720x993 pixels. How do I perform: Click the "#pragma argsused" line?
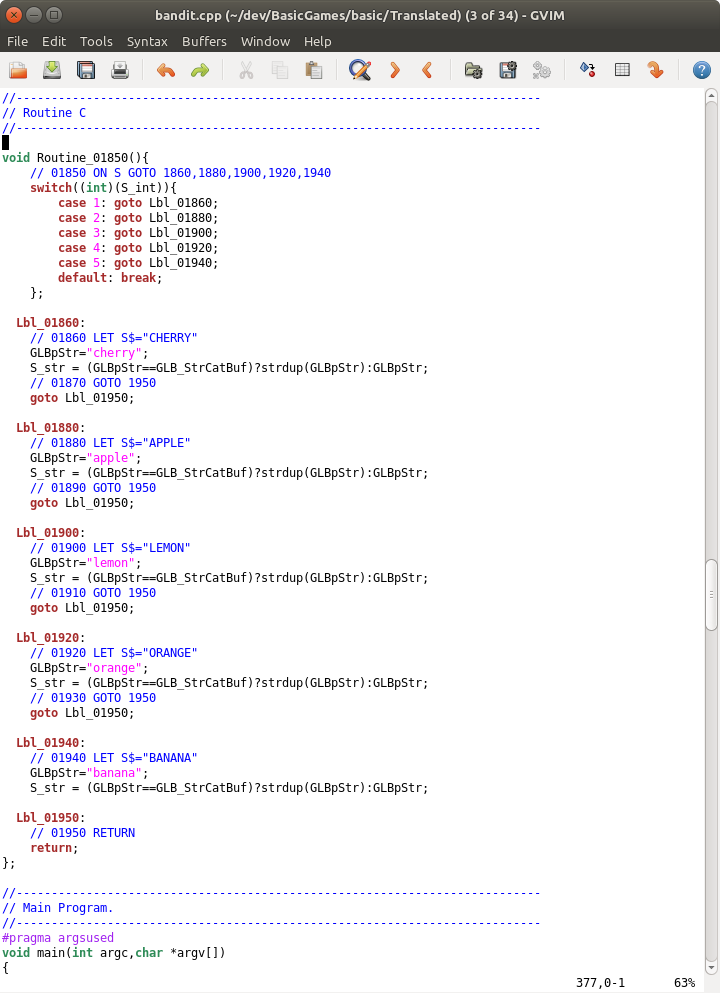[58, 938]
